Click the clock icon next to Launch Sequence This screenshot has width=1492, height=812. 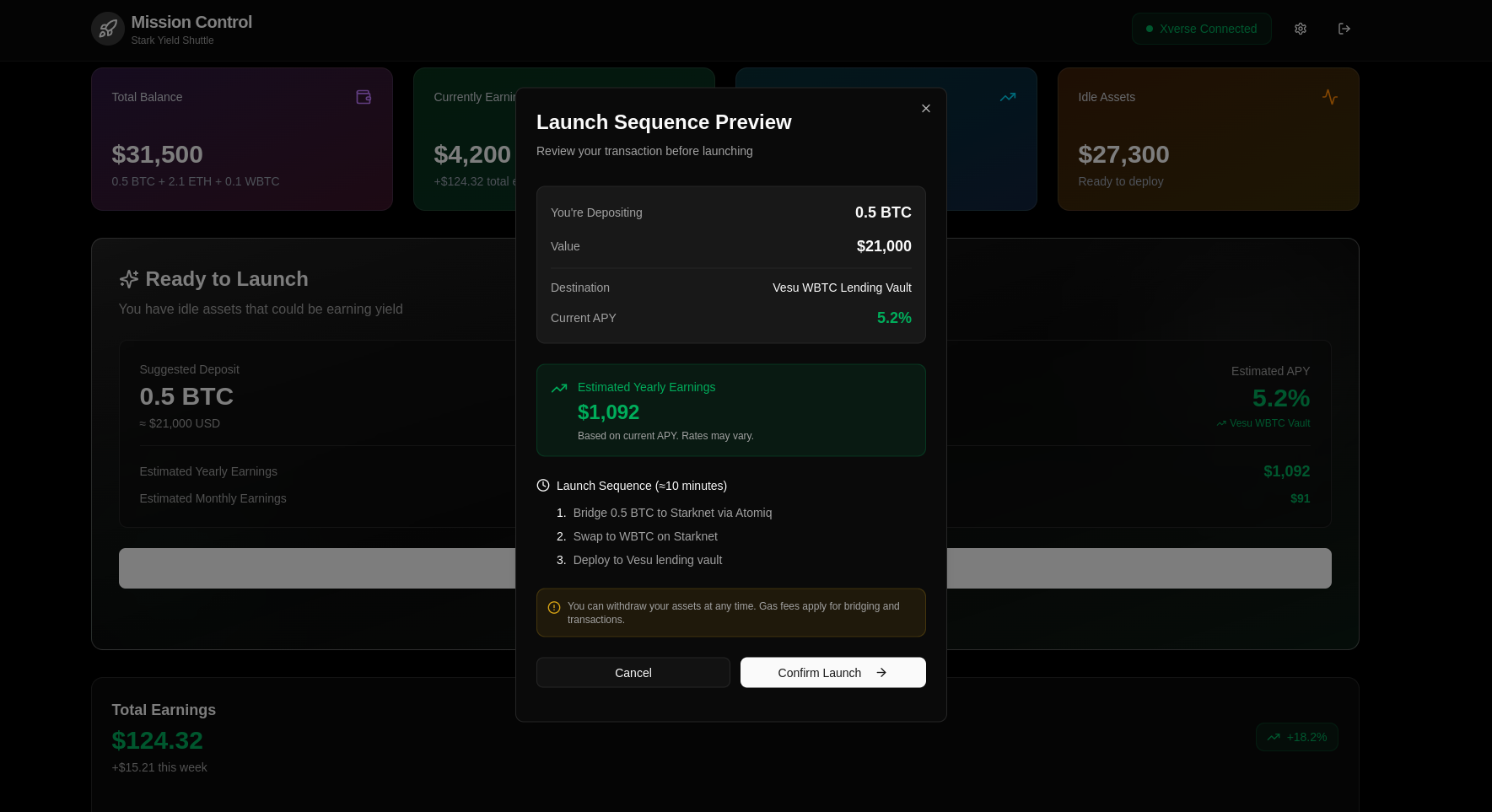[543, 486]
